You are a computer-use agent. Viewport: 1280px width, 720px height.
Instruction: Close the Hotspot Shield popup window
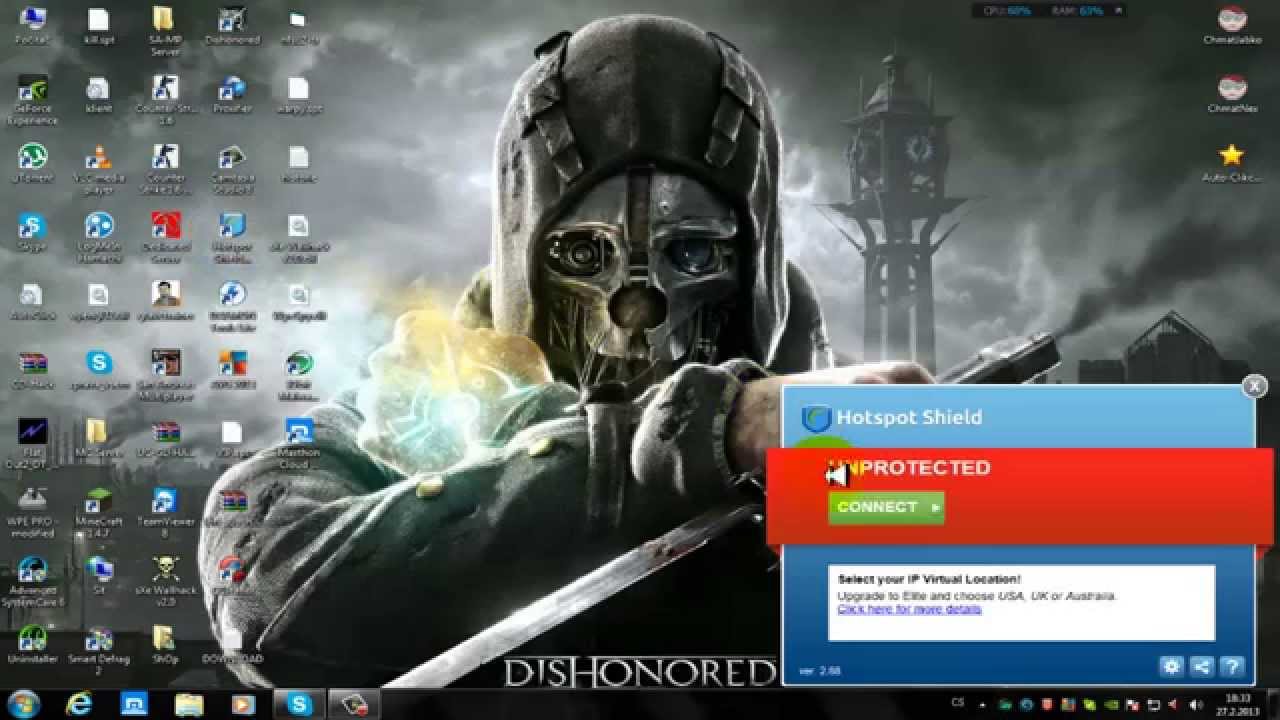pyautogui.click(x=1254, y=386)
